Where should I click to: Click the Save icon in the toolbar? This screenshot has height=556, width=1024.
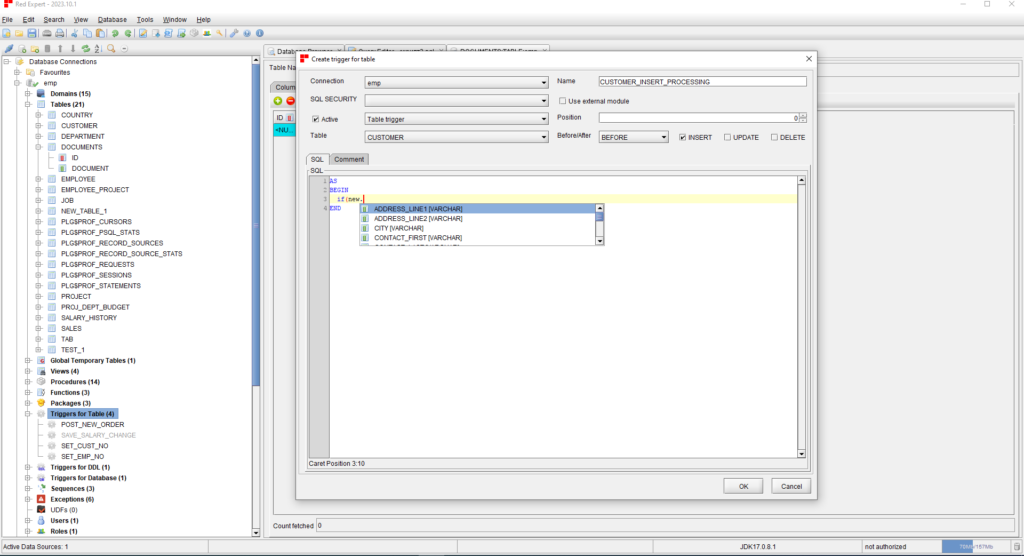point(32,33)
